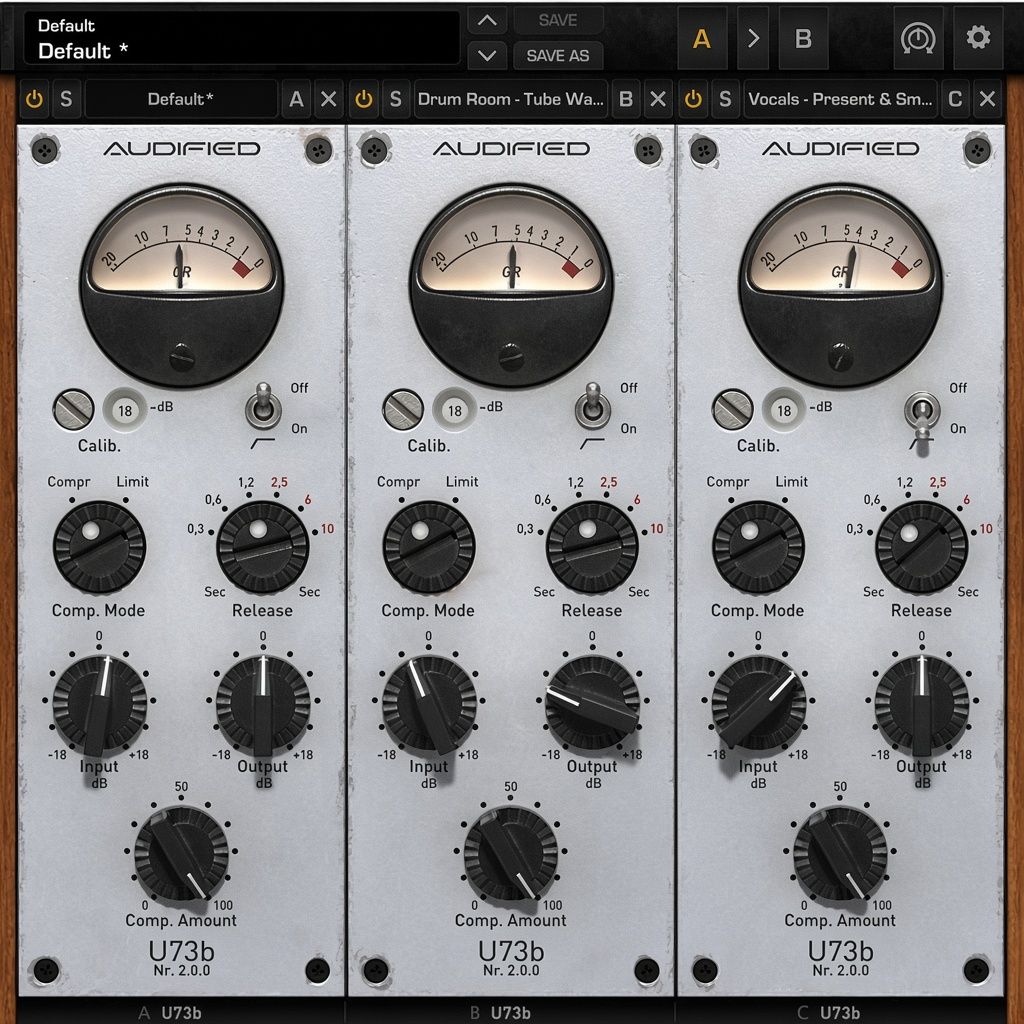
Task: Toggle power button on slot B
Action: (364, 99)
